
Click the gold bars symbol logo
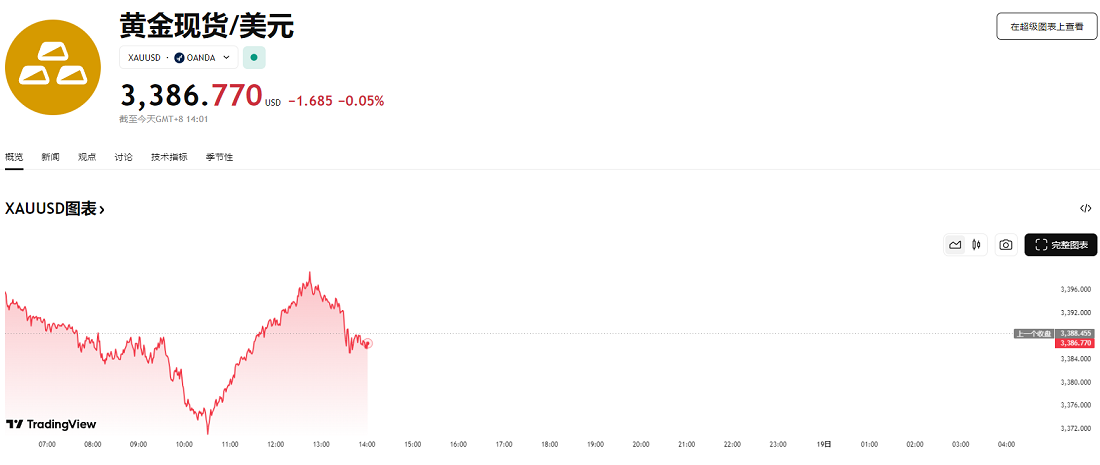click(x=53, y=67)
